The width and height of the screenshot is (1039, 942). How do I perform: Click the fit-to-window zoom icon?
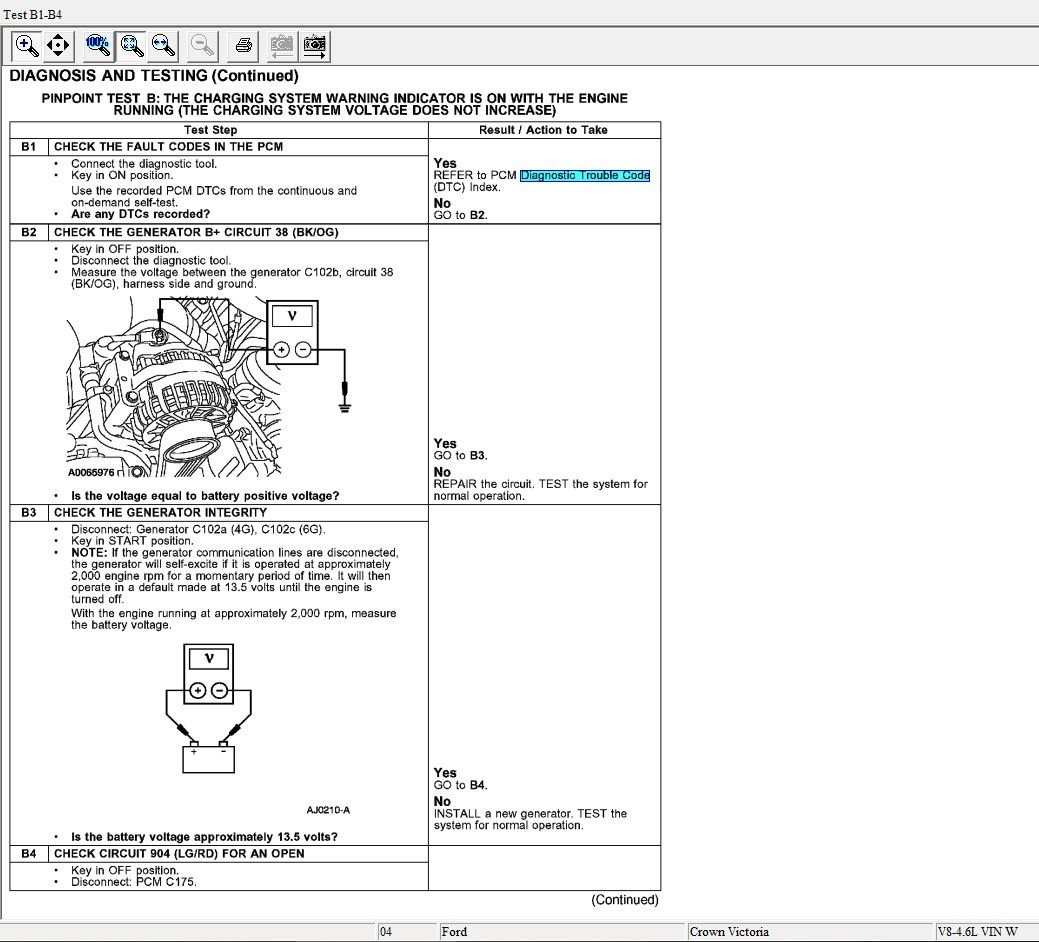(130, 45)
